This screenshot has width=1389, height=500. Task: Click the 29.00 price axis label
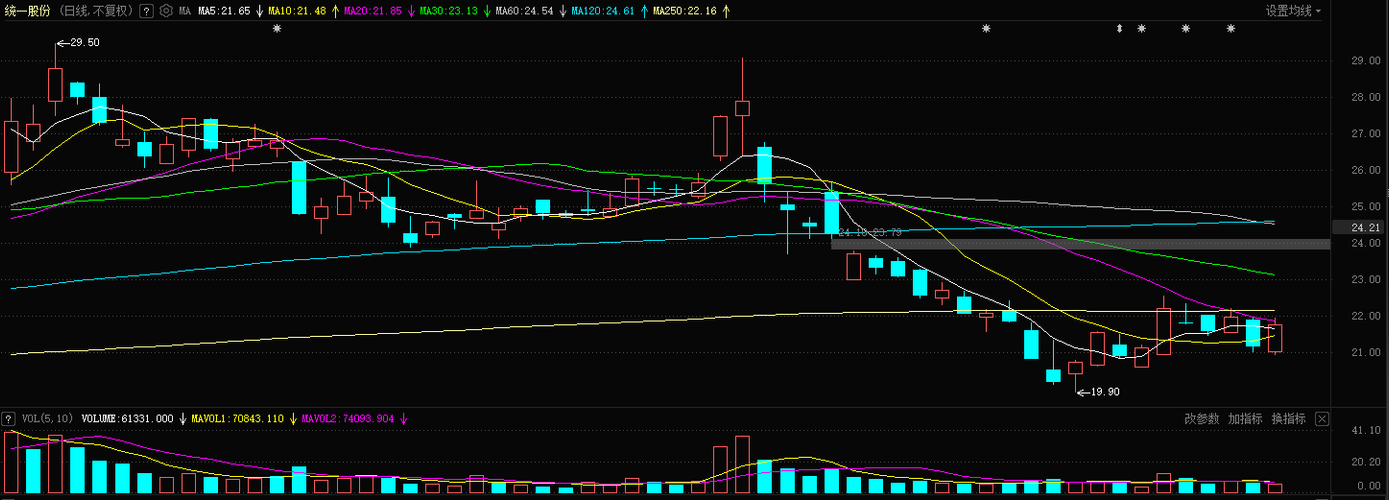pos(1365,61)
